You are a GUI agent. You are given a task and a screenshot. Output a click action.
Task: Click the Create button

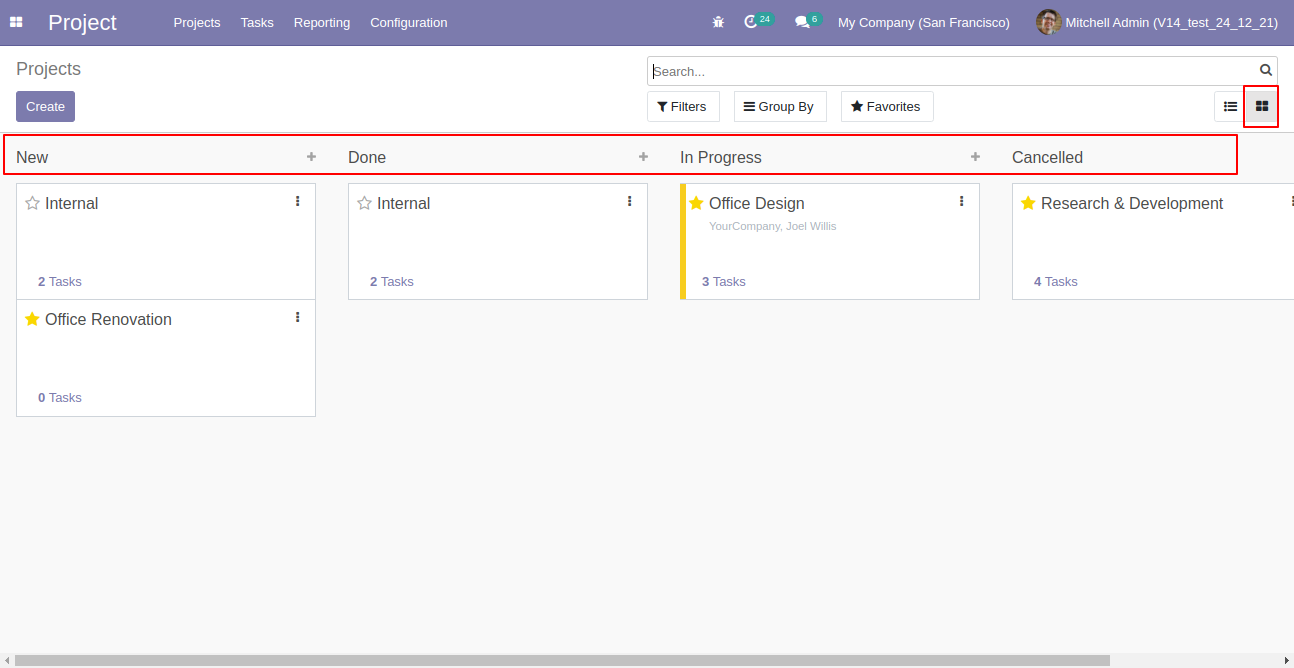(x=45, y=106)
